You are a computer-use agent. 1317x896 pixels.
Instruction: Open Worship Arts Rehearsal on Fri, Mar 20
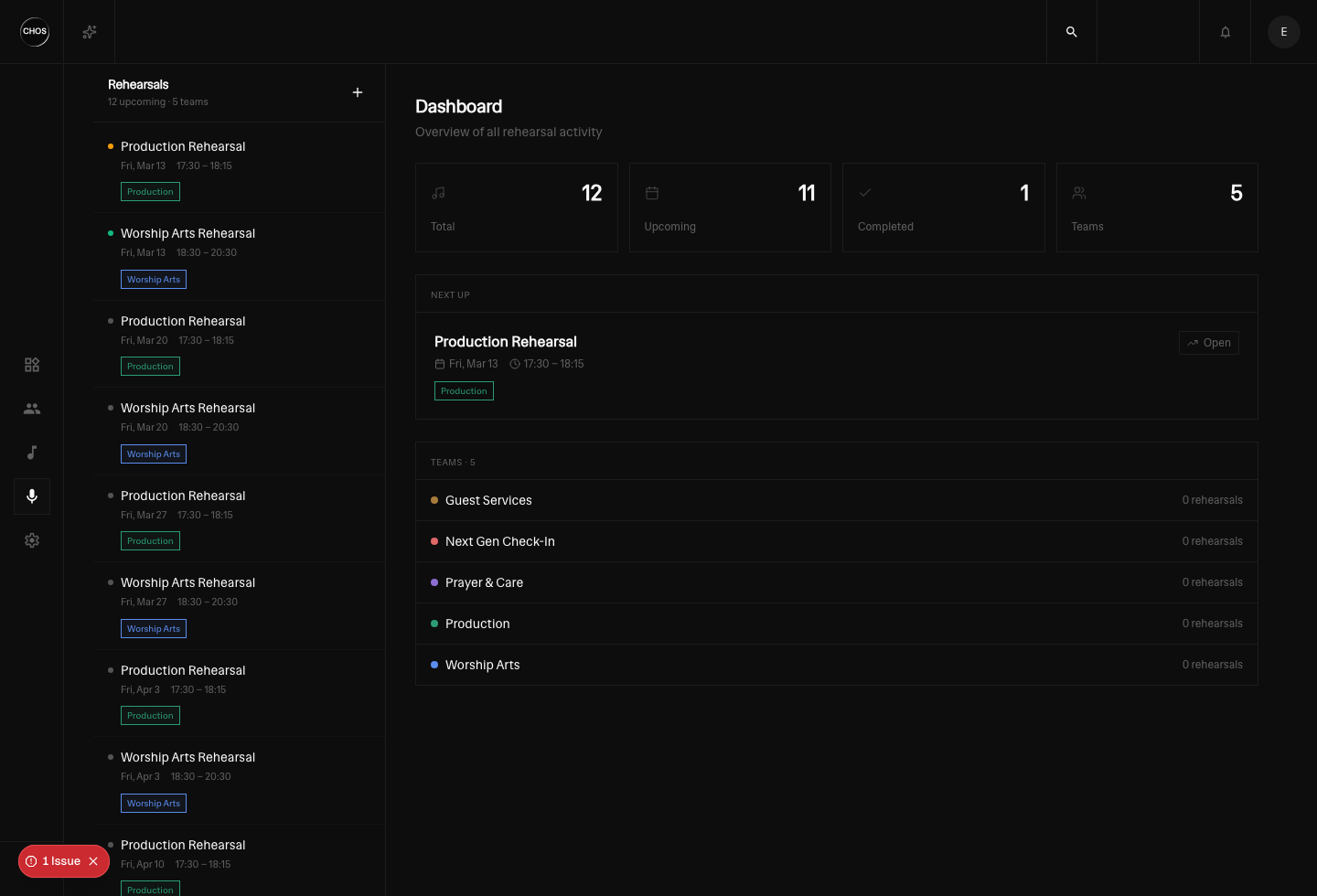click(x=240, y=432)
